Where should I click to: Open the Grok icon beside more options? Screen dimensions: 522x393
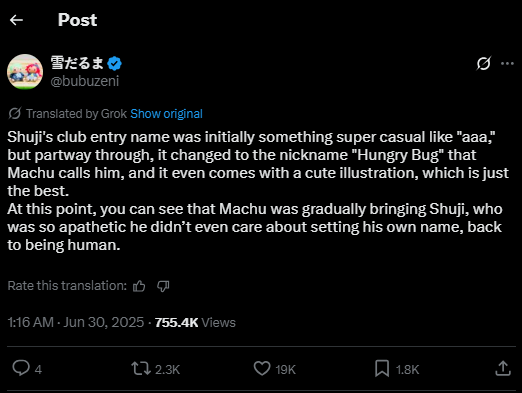click(x=483, y=63)
